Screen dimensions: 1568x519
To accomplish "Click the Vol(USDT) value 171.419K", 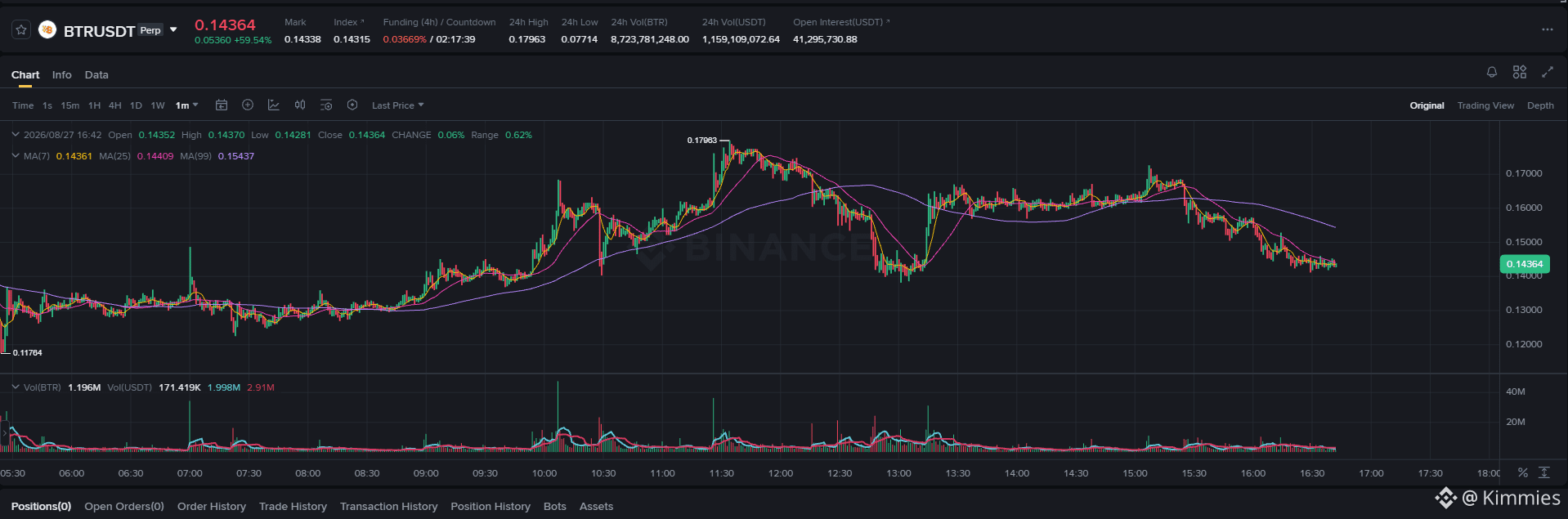I will coord(180,387).
